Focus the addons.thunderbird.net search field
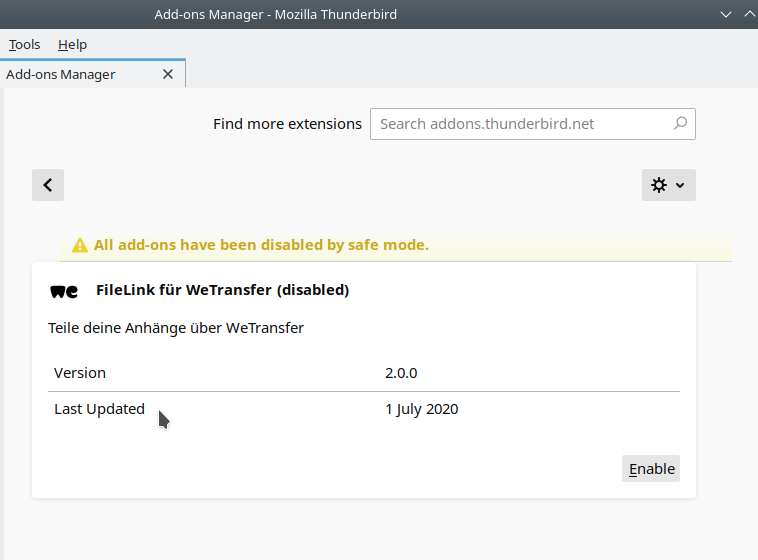The width and height of the screenshot is (758, 560). tap(533, 124)
